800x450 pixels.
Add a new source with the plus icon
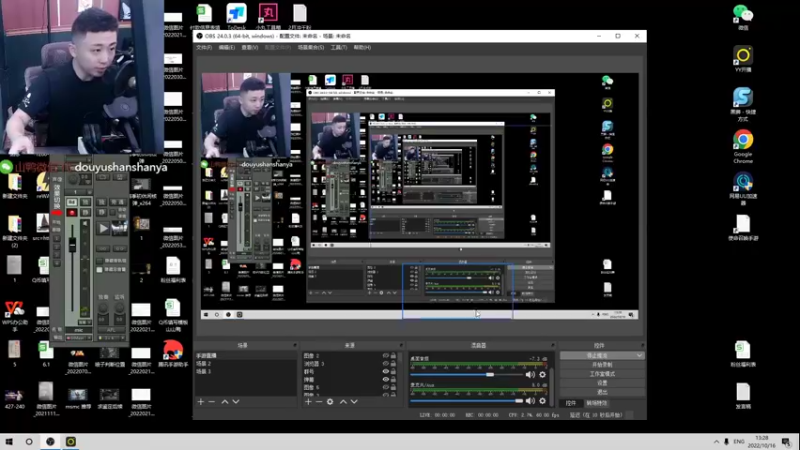tap(308, 402)
